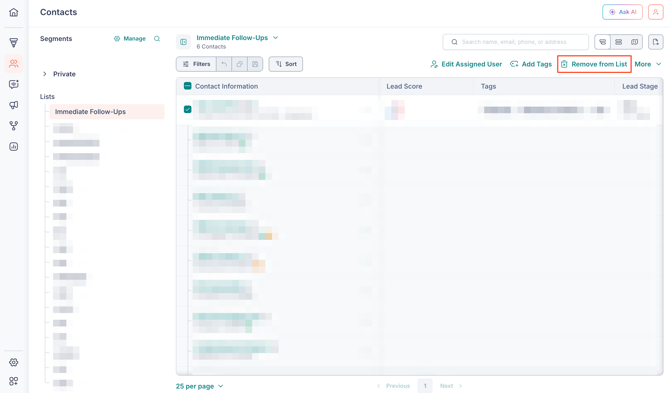Click the Previous page link
The image size is (670, 393).
point(394,386)
